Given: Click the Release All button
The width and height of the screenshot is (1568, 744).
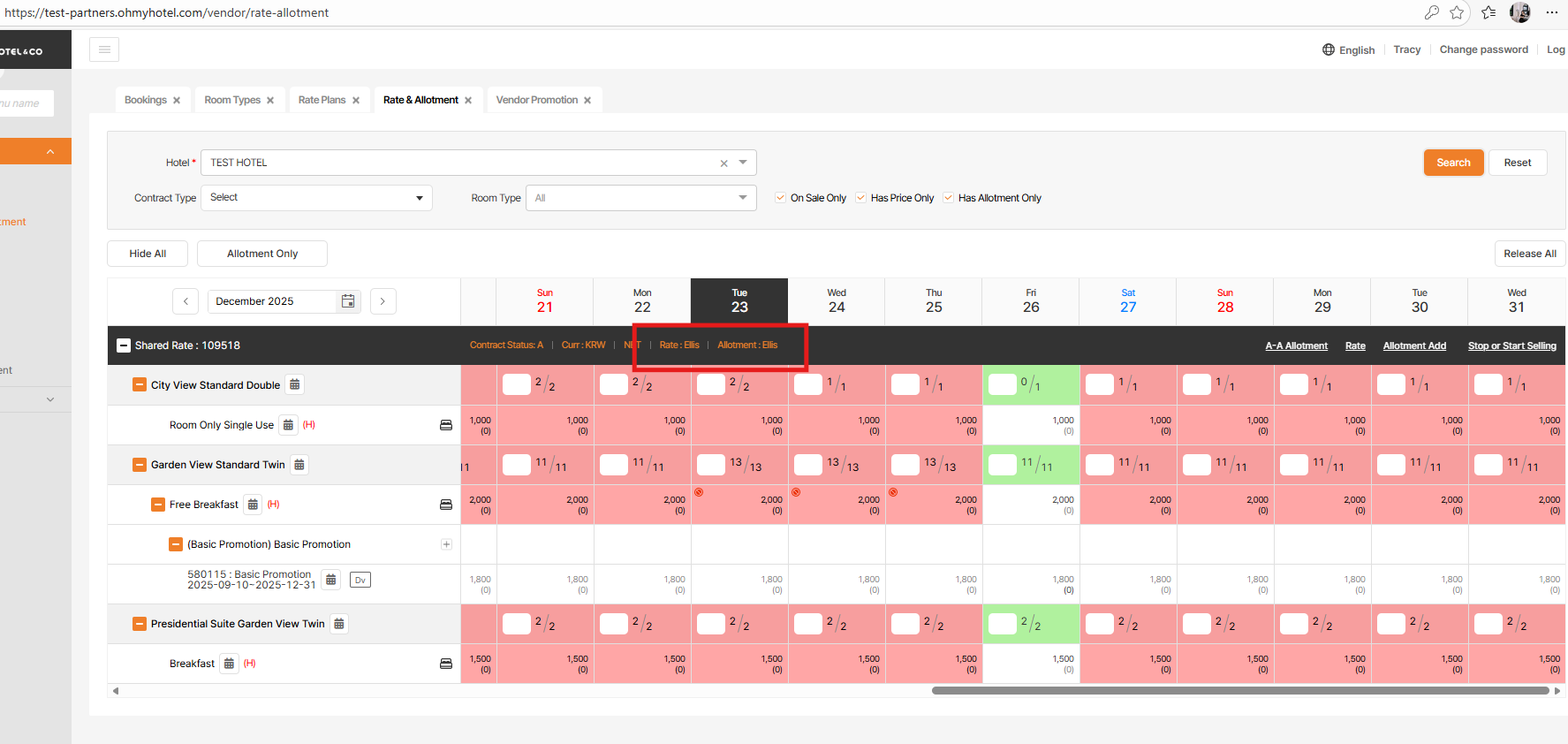Looking at the screenshot, I should pyautogui.click(x=1530, y=254).
